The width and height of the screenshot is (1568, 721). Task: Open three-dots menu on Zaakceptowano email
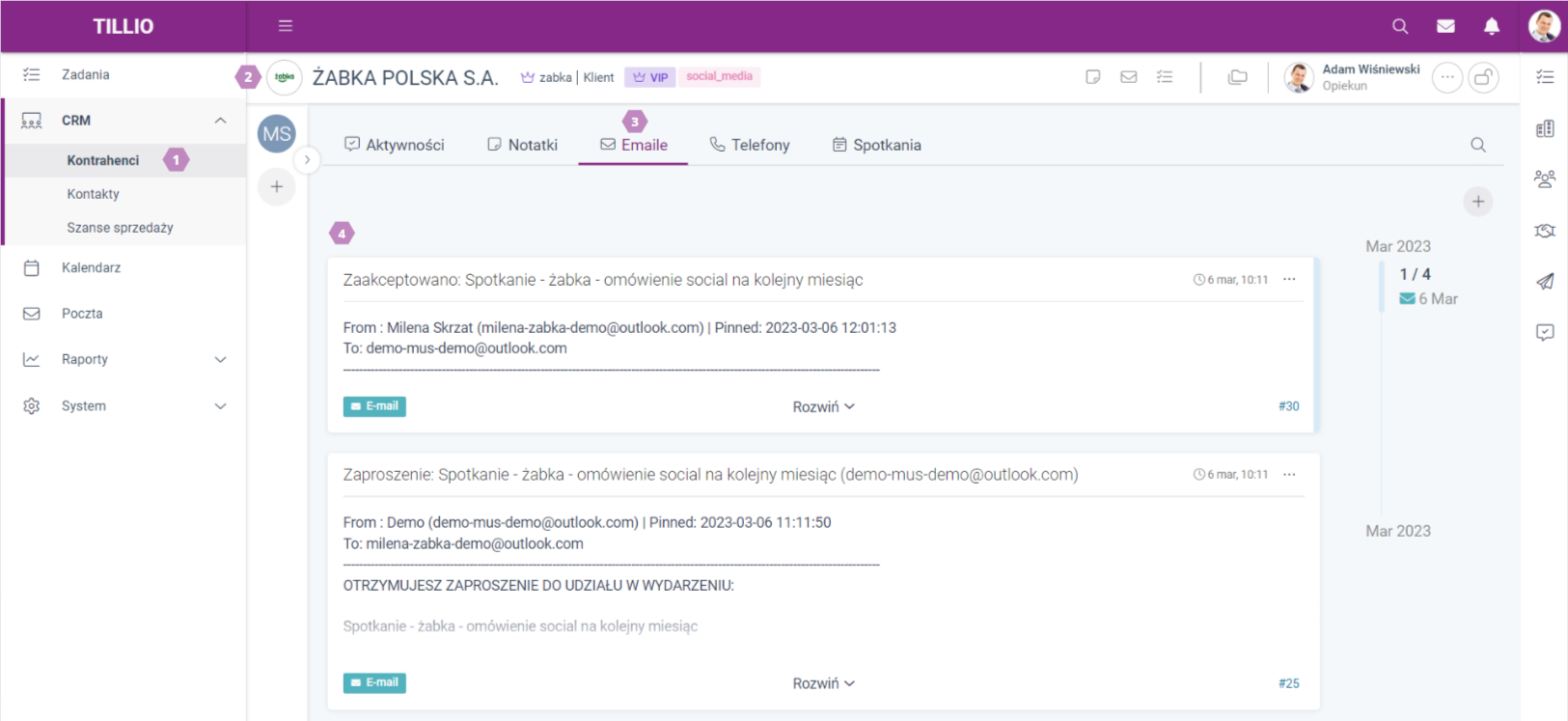click(x=1289, y=279)
